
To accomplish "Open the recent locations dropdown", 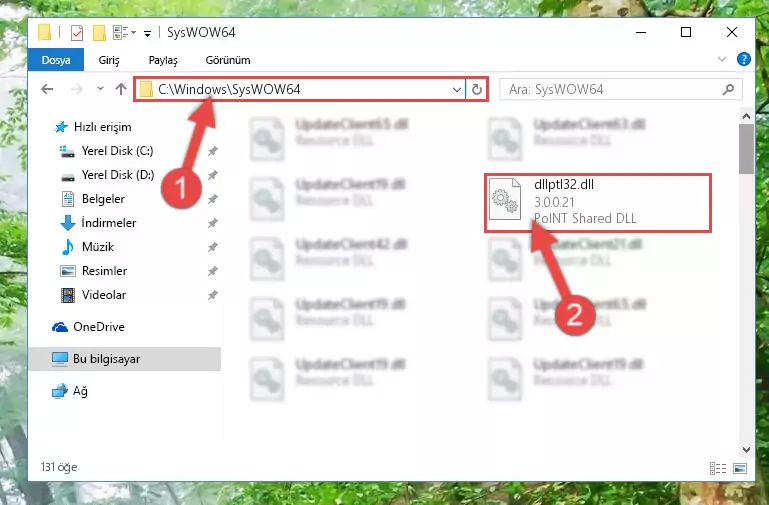I will (x=101, y=89).
